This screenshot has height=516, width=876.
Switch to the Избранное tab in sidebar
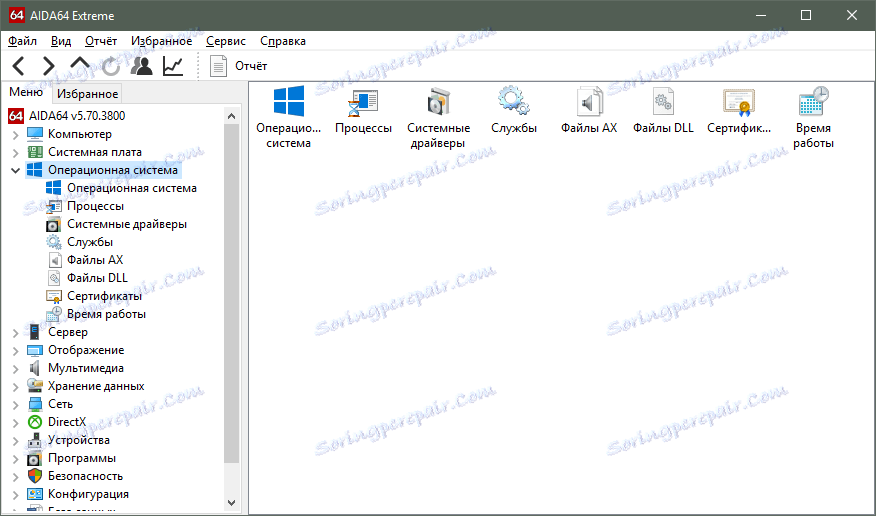88,94
